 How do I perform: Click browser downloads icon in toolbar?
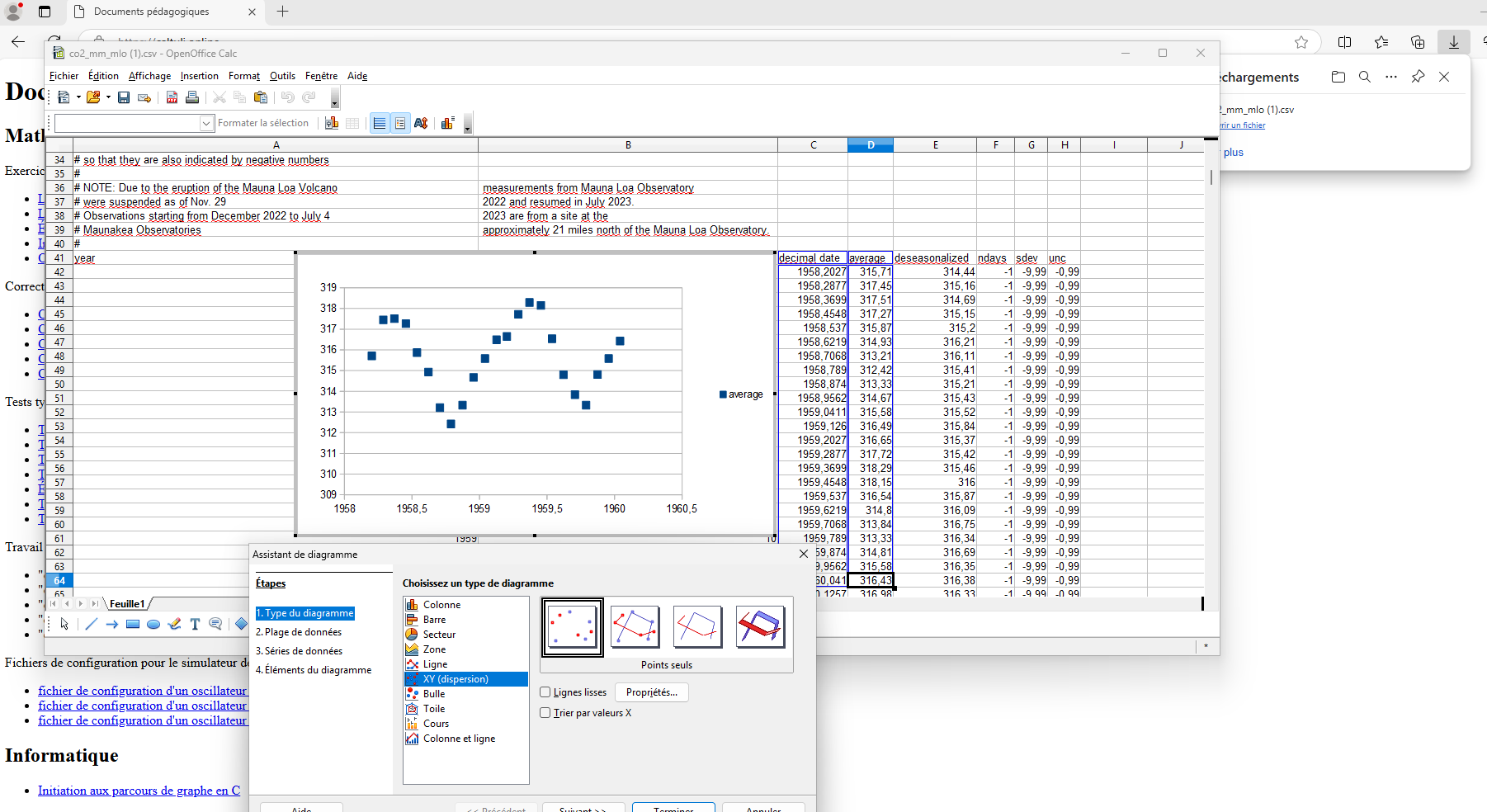(1454, 42)
